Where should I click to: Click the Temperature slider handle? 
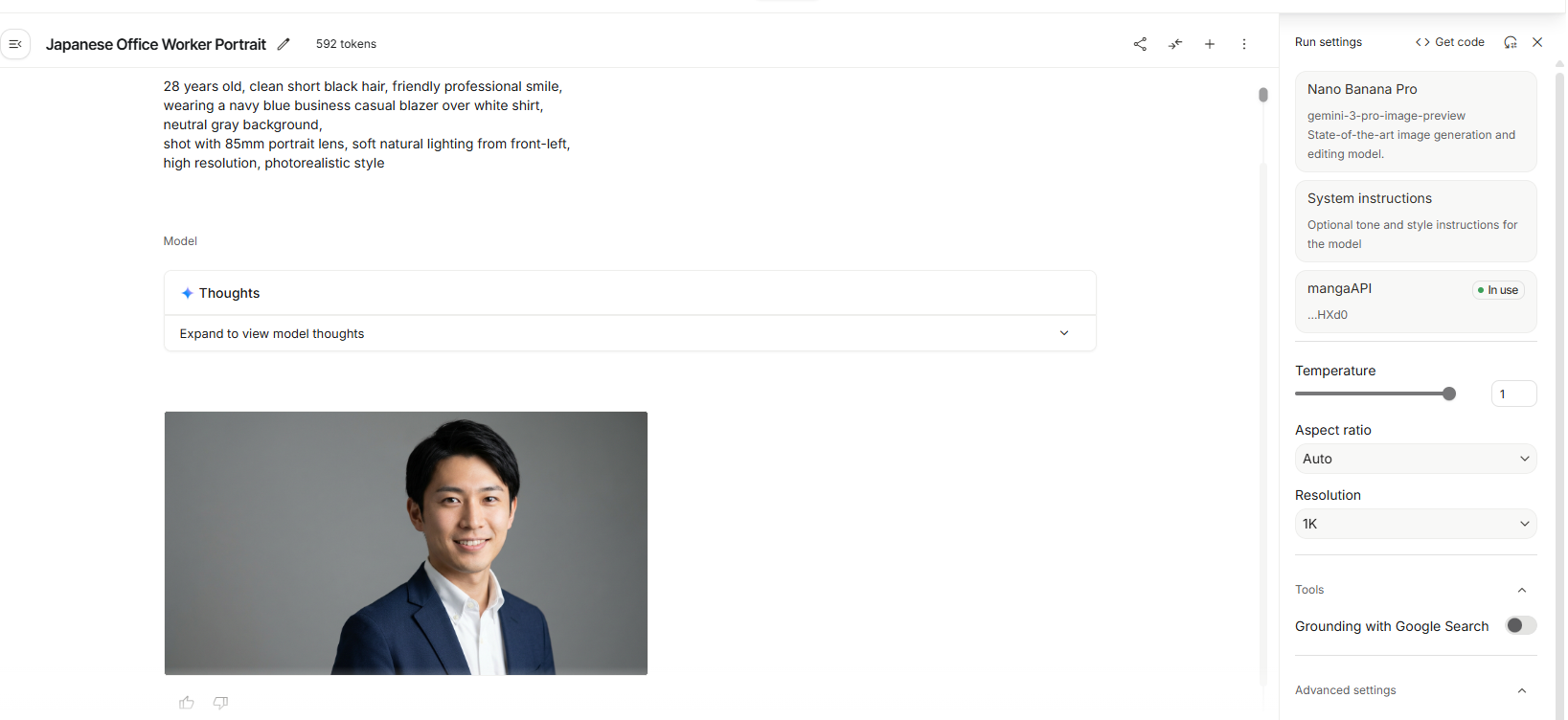(x=1449, y=394)
